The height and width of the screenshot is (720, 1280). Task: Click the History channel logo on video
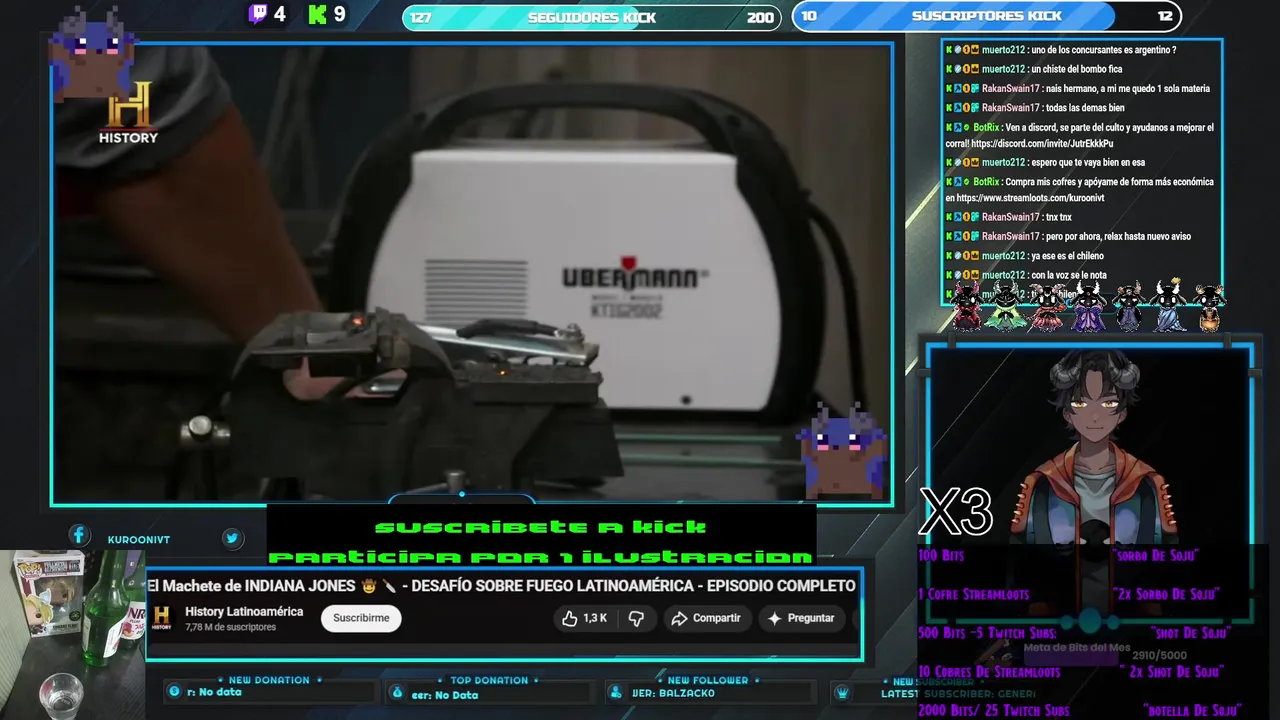pyautogui.click(x=128, y=112)
